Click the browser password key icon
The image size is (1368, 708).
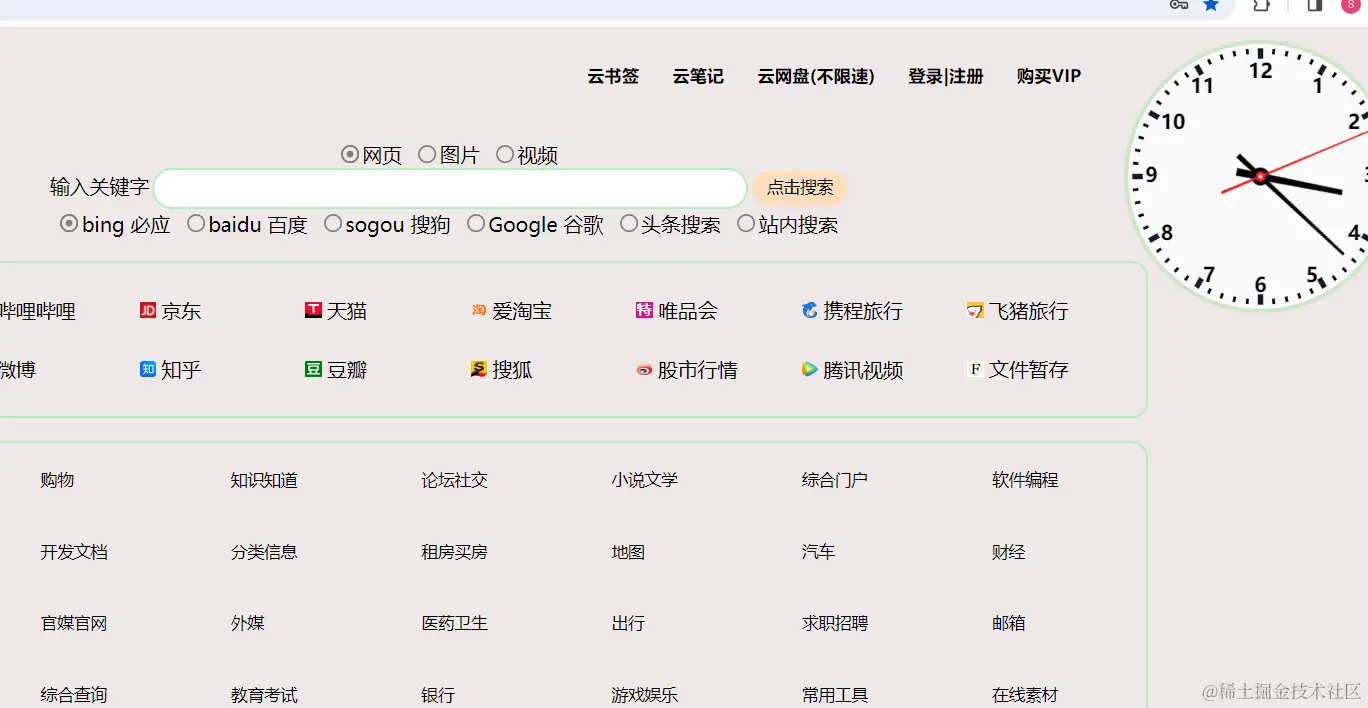tap(1178, 5)
